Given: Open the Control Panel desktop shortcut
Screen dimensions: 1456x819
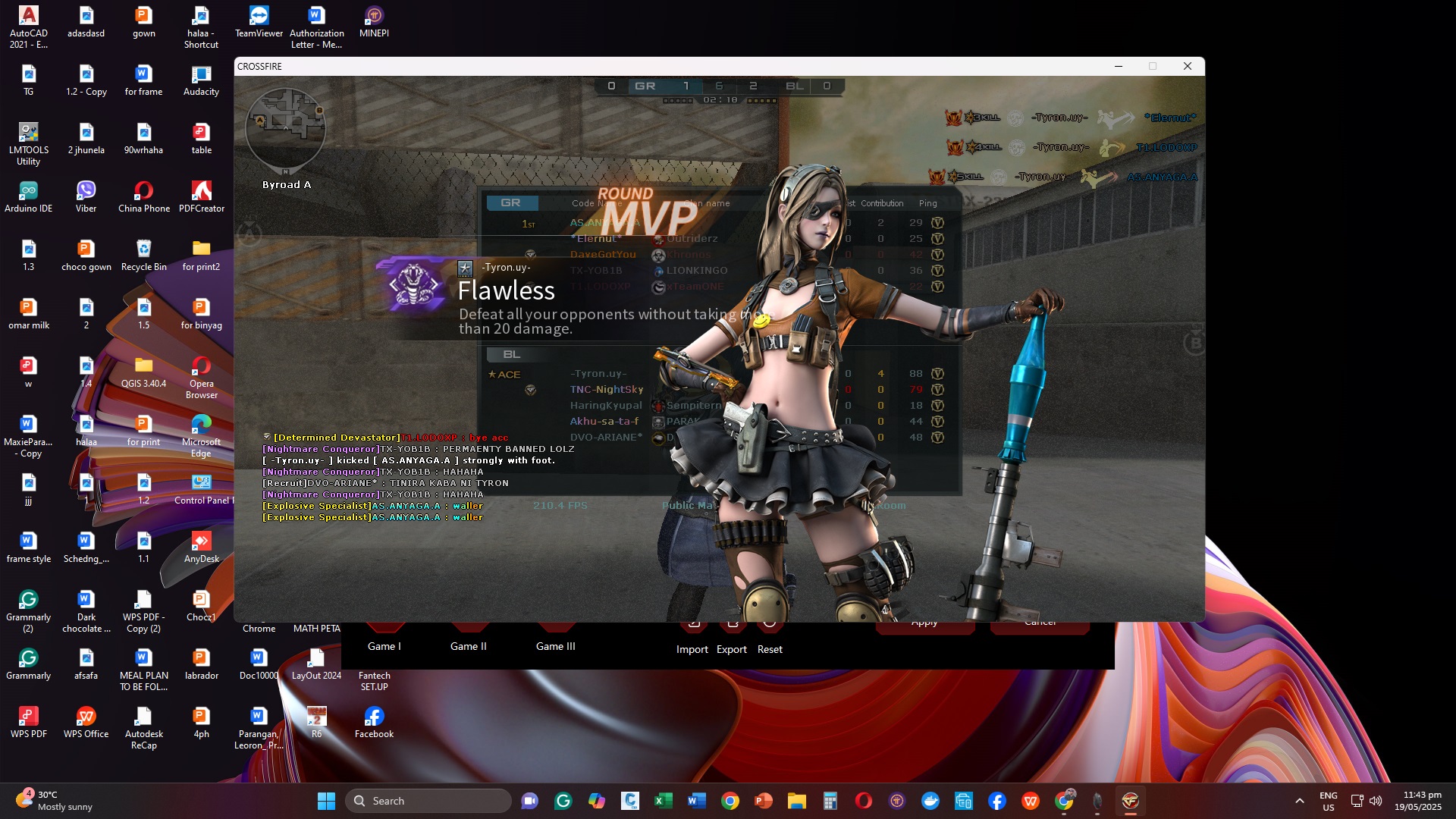Looking at the screenshot, I should click(201, 488).
